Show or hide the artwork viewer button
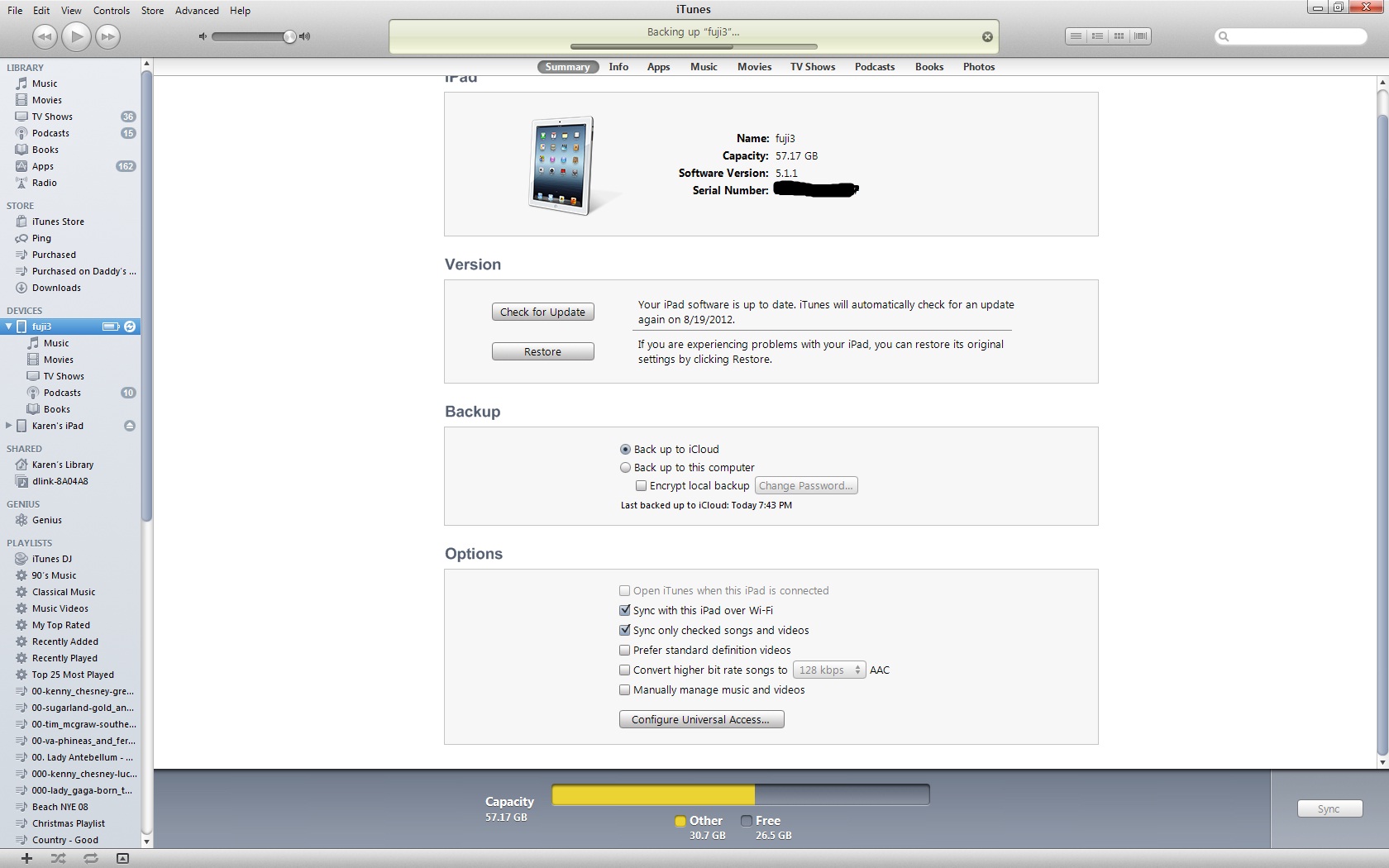This screenshot has height=868, width=1389. (122, 859)
